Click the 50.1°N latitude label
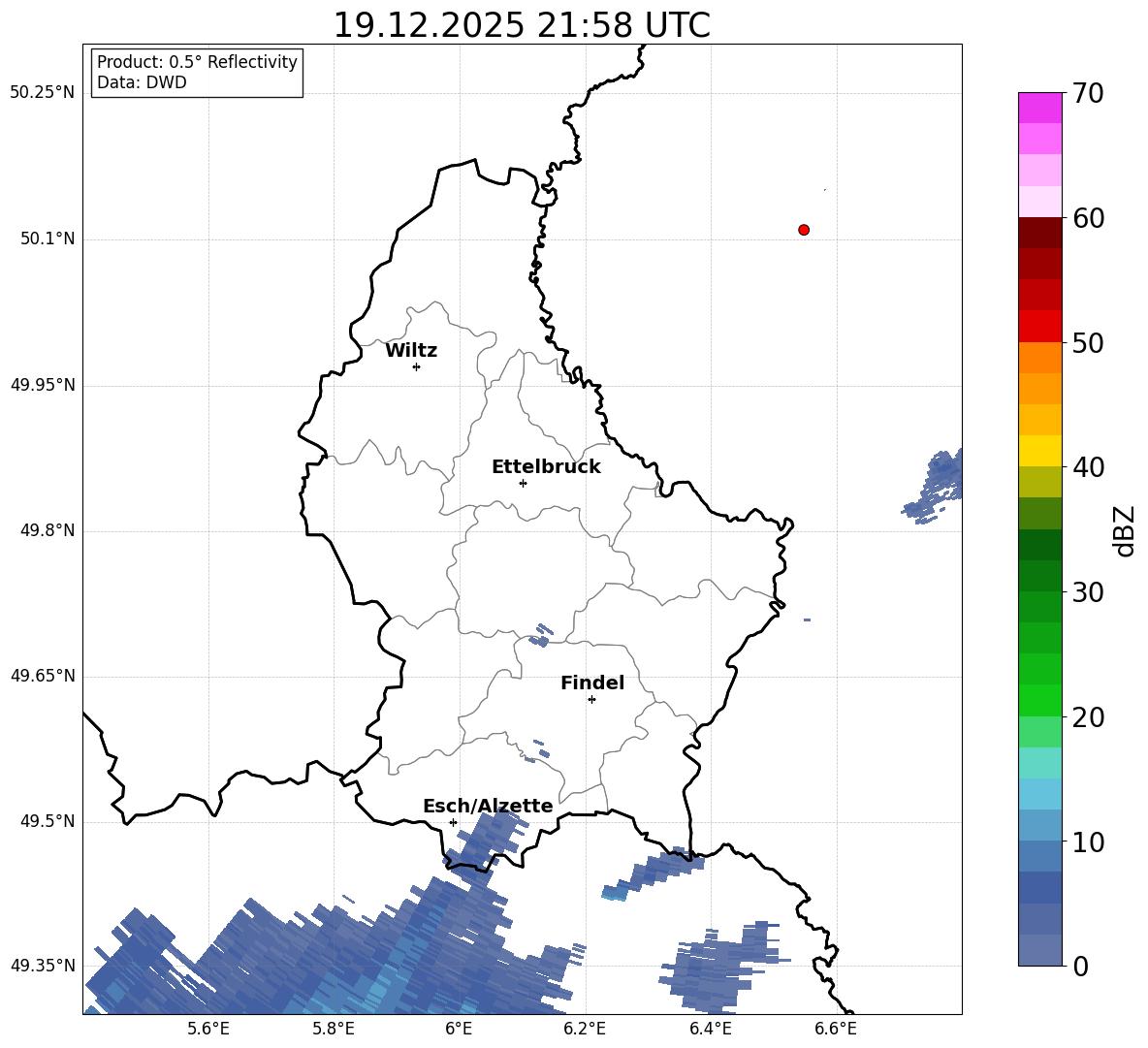 coord(47,239)
